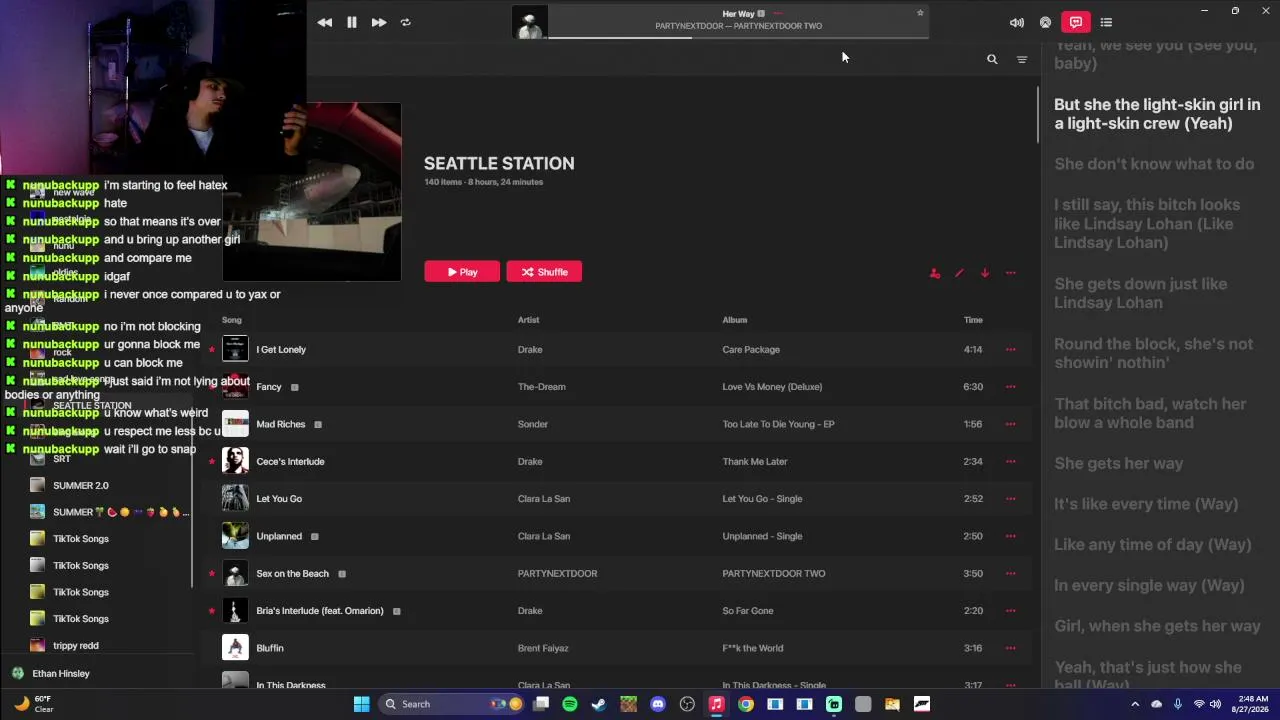The width and height of the screenshot is (1280, 720).
Task: Open Steam from the taskbar
Action: [x=599, y=704]
